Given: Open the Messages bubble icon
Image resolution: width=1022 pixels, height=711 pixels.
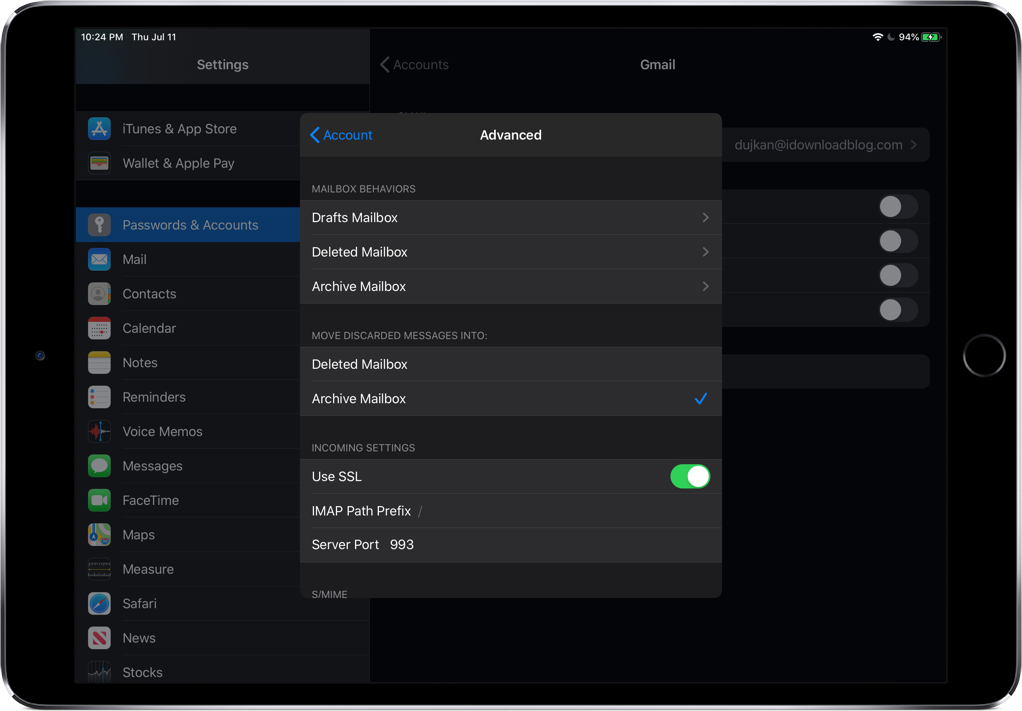Looking at the screenshot, I should 99,466.
